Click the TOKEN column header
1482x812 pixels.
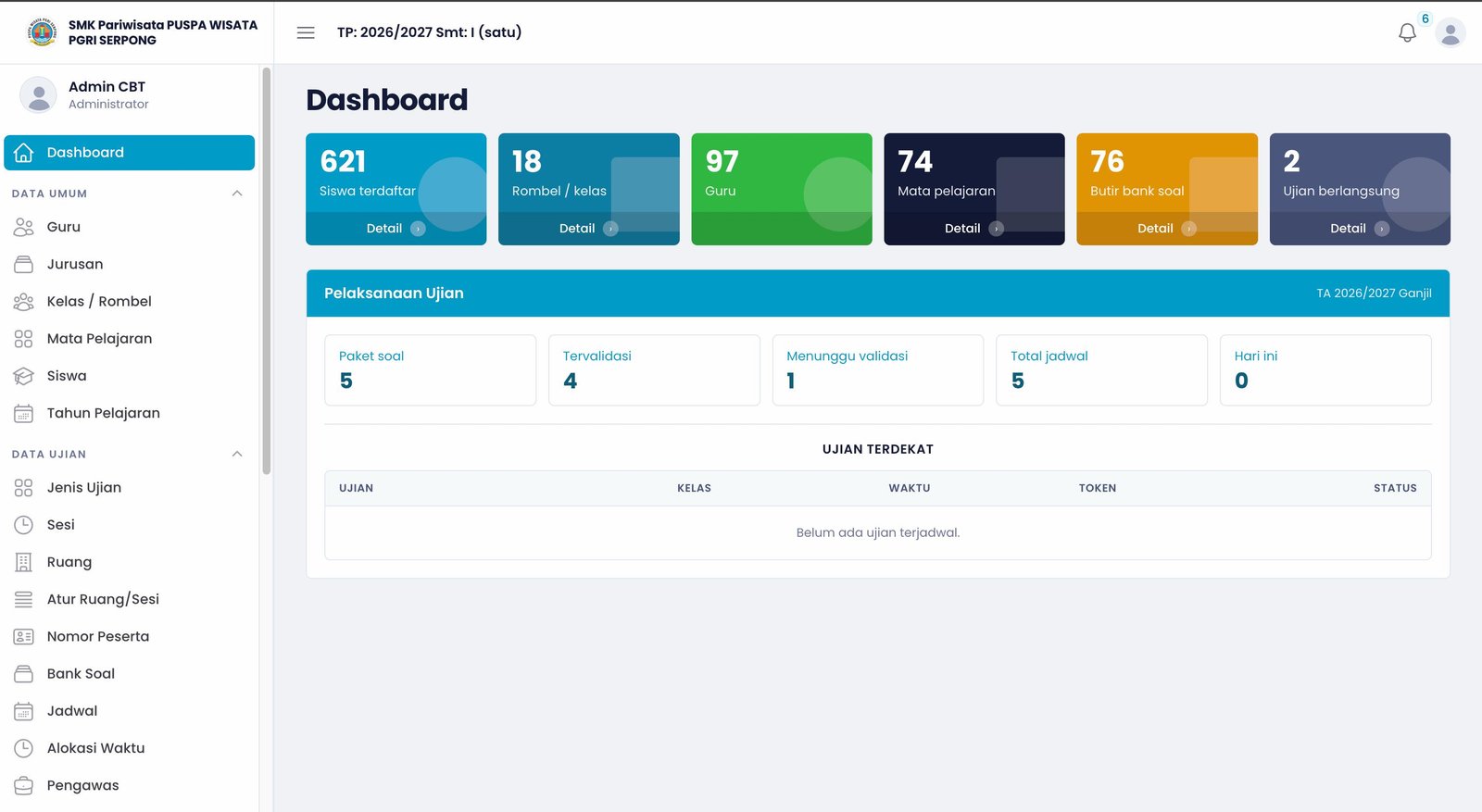click(x=1098, y=488)
